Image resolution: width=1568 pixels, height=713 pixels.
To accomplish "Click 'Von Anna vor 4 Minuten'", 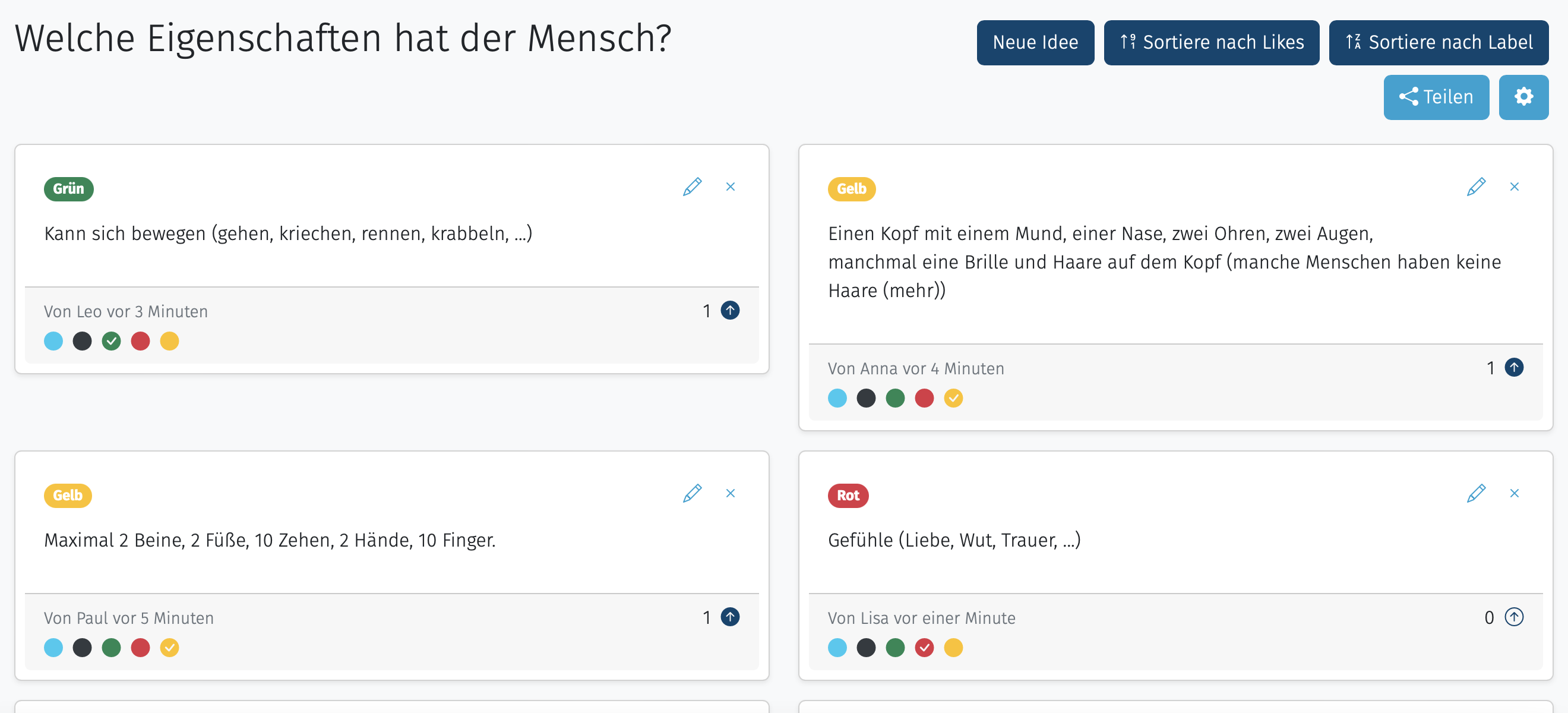I will pos(916,369).
